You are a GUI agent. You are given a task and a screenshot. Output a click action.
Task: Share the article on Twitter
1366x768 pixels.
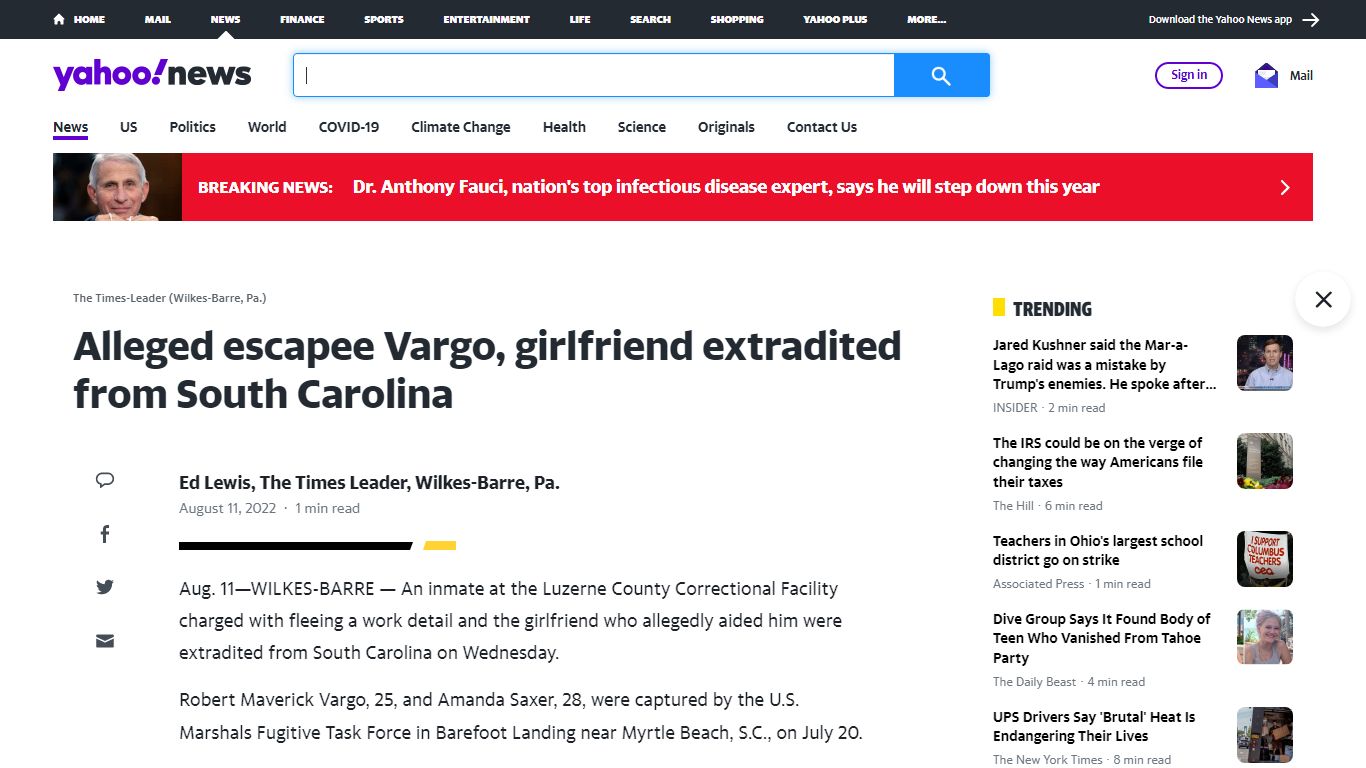[105, 587]
